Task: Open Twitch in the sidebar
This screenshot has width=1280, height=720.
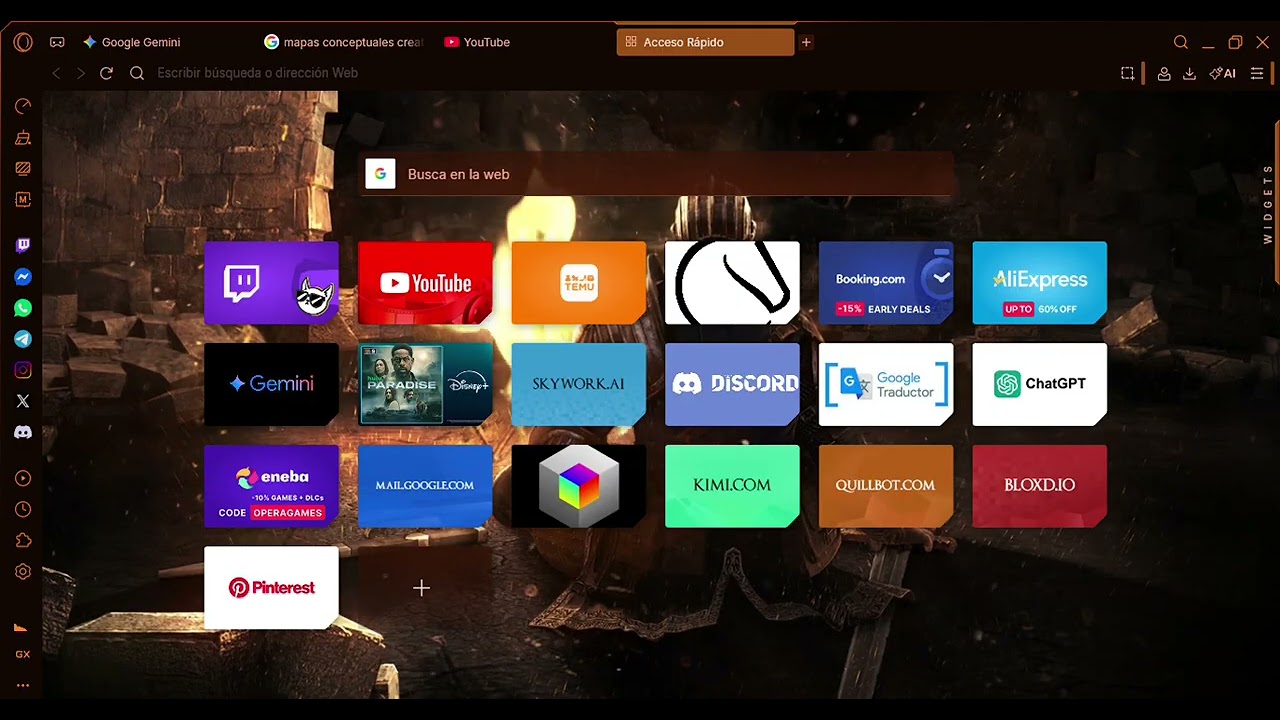Action: [x=23, y=246]
